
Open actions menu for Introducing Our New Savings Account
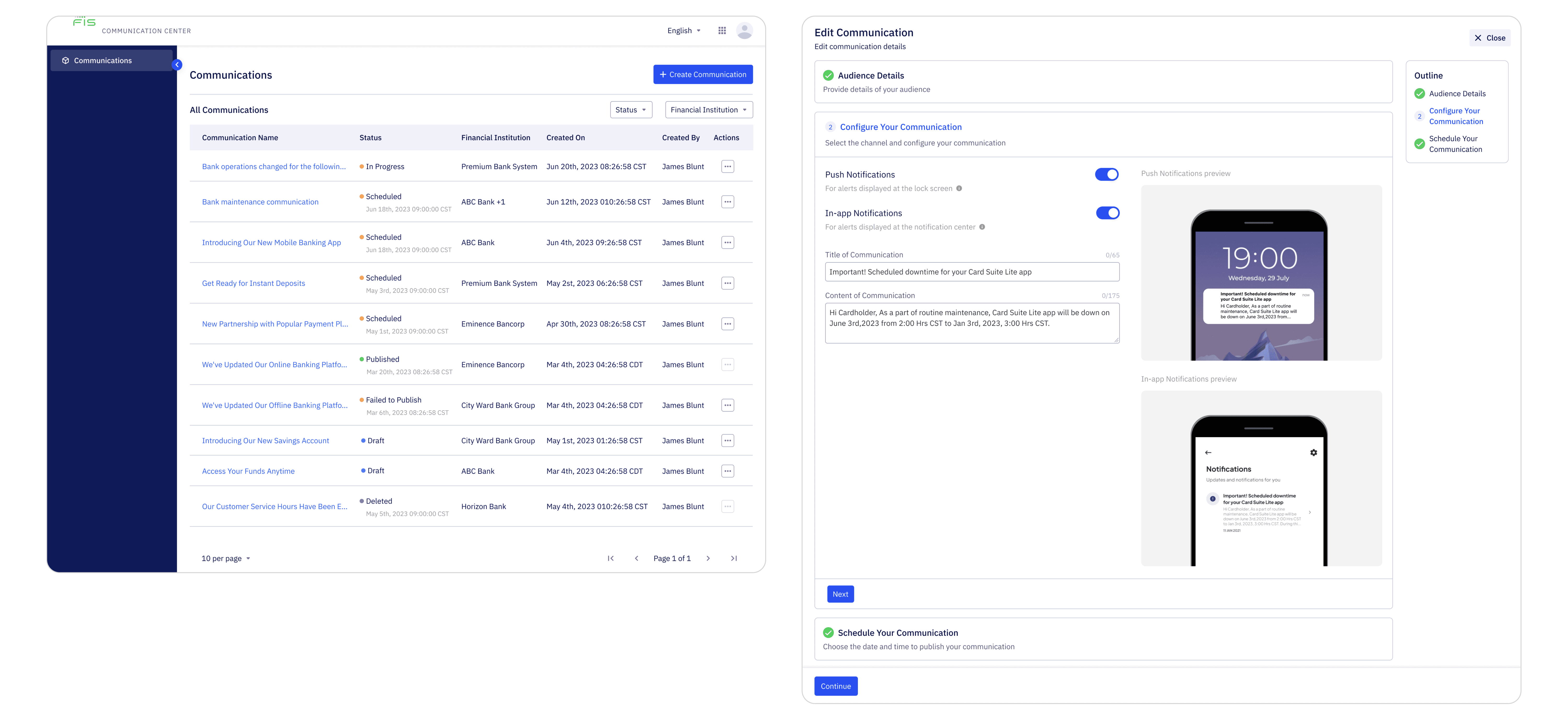click(727, 441)
